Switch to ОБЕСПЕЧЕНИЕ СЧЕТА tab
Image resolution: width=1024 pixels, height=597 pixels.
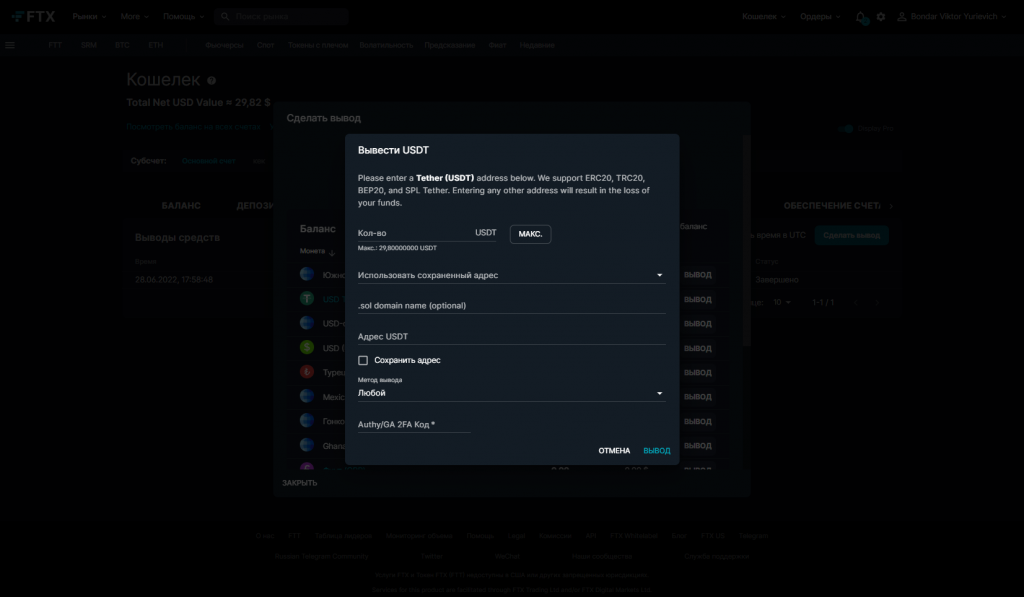(832, 206)
